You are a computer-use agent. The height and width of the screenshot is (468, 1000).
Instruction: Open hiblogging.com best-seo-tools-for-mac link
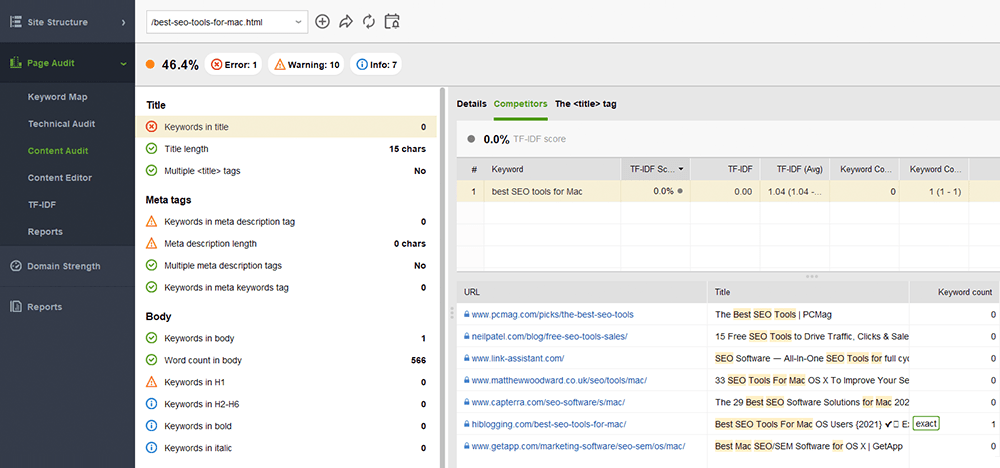(548, 424)
